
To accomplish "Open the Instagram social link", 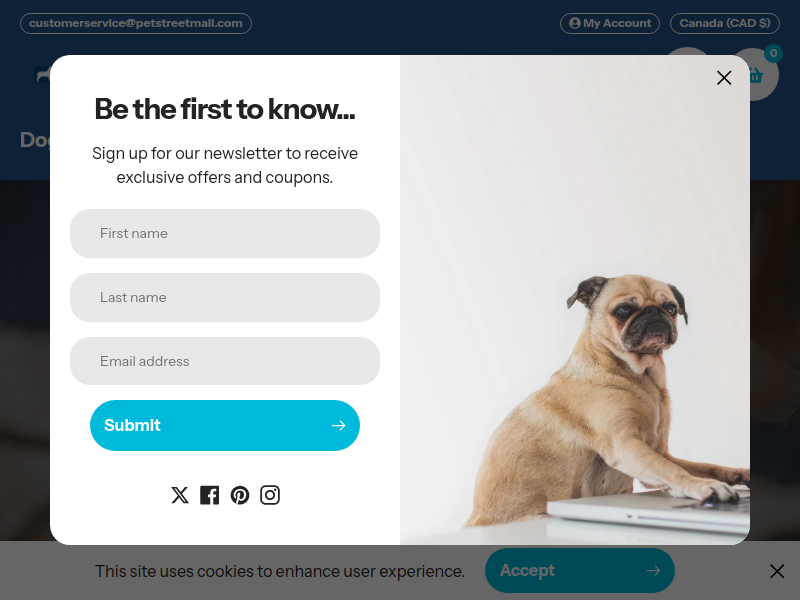I will tap(270, 495).
